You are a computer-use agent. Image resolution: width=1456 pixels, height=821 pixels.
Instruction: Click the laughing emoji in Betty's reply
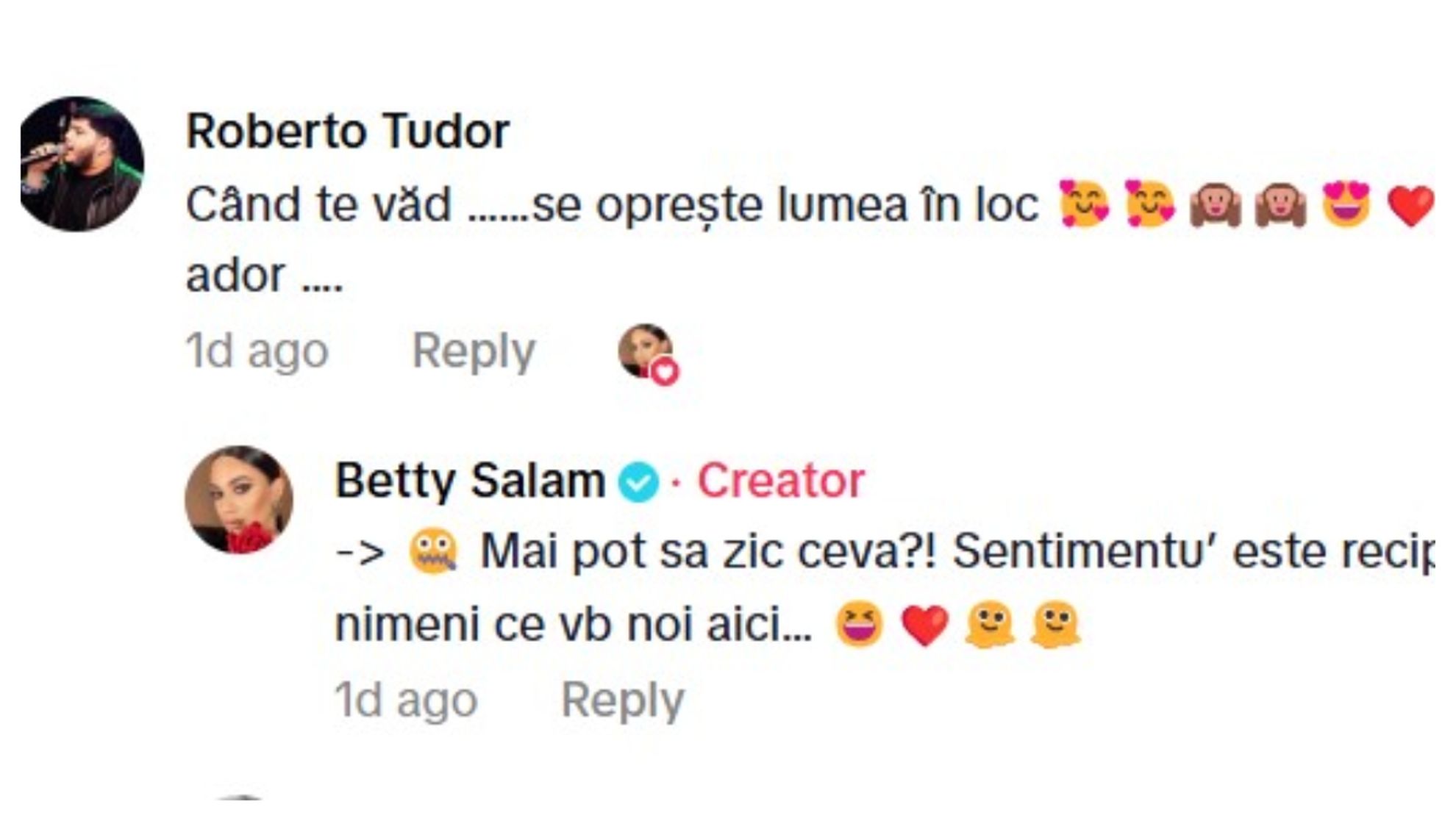[x=859, y=625]
